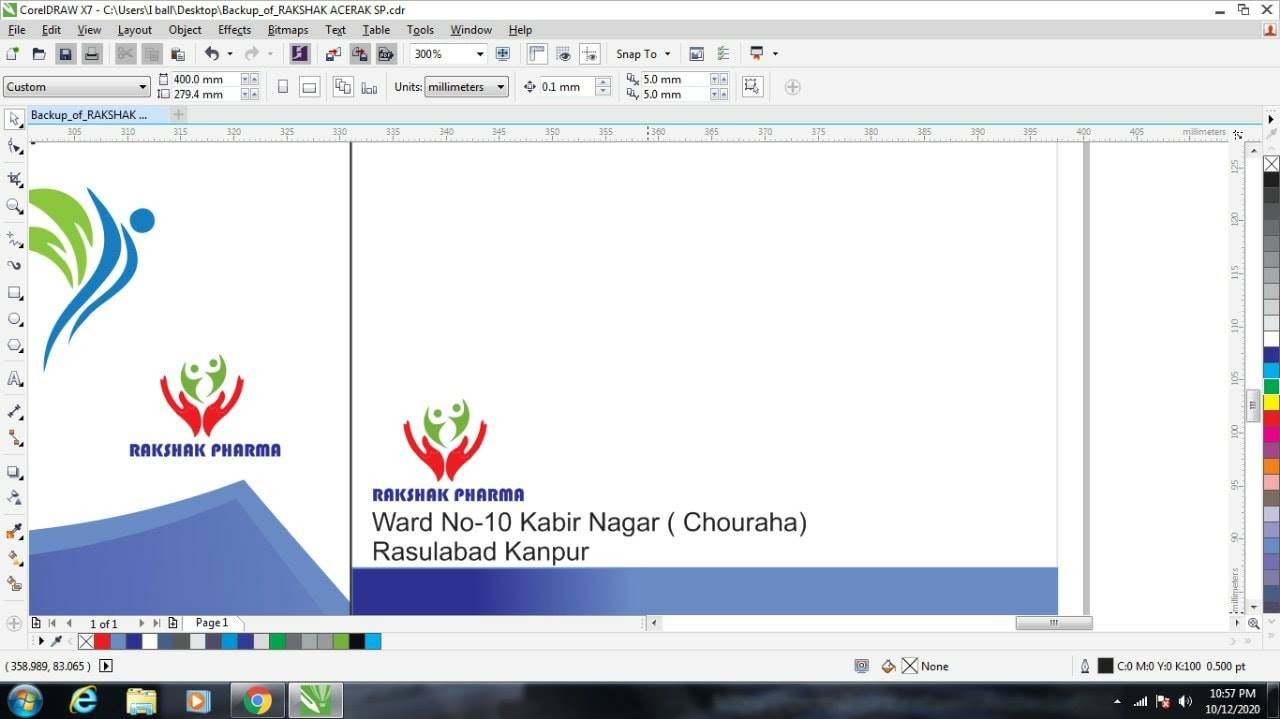Select the Text tool
Image resolution: width=1280 pixels, height=719 pixels.
15,379
